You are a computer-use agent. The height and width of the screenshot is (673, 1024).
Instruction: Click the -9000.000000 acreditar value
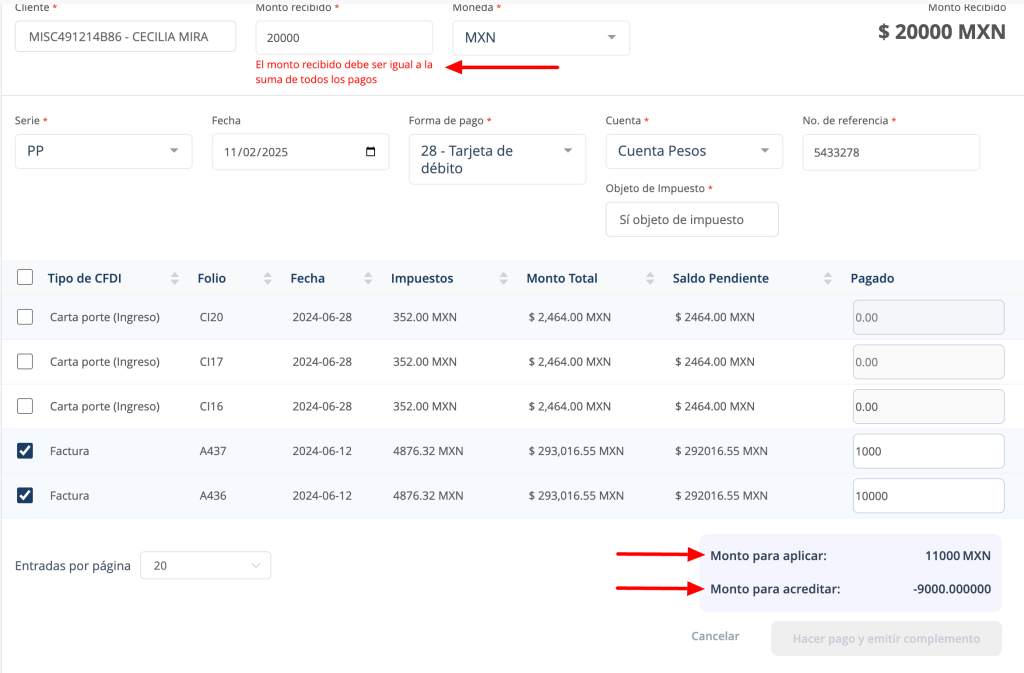(x=952, y=589)
